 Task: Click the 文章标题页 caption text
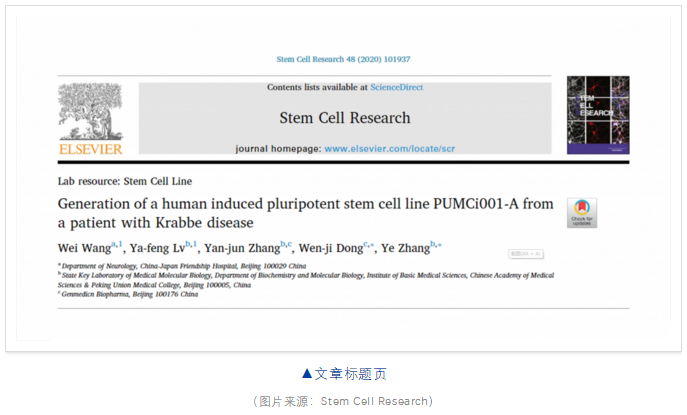(x=344, y=374)
